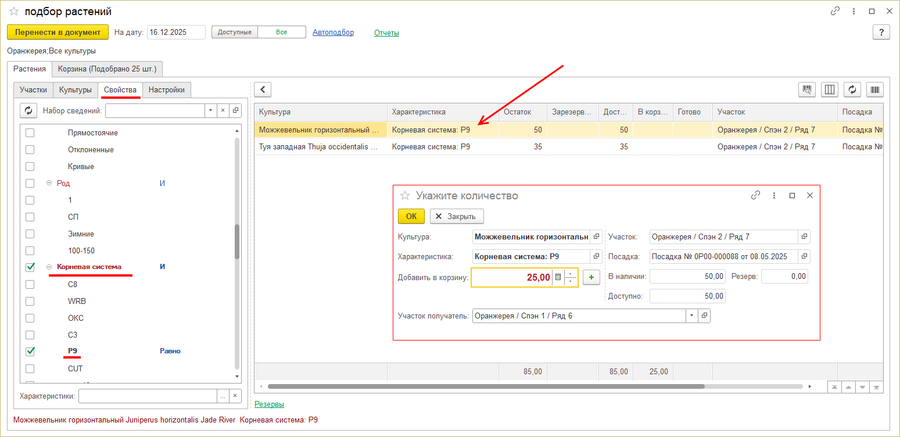Refresh the plants table using the toolbar icon
The image size is (900, 437).
(853, 90)
